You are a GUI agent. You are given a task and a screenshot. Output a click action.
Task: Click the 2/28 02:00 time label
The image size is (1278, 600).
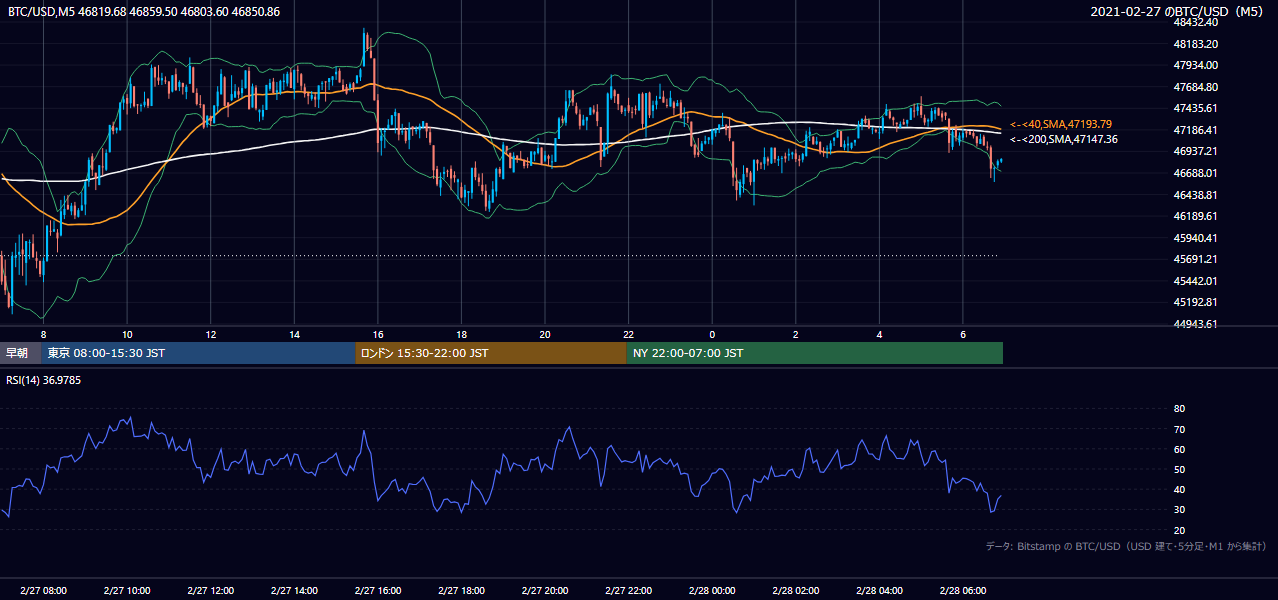click(x=796, y=591)
